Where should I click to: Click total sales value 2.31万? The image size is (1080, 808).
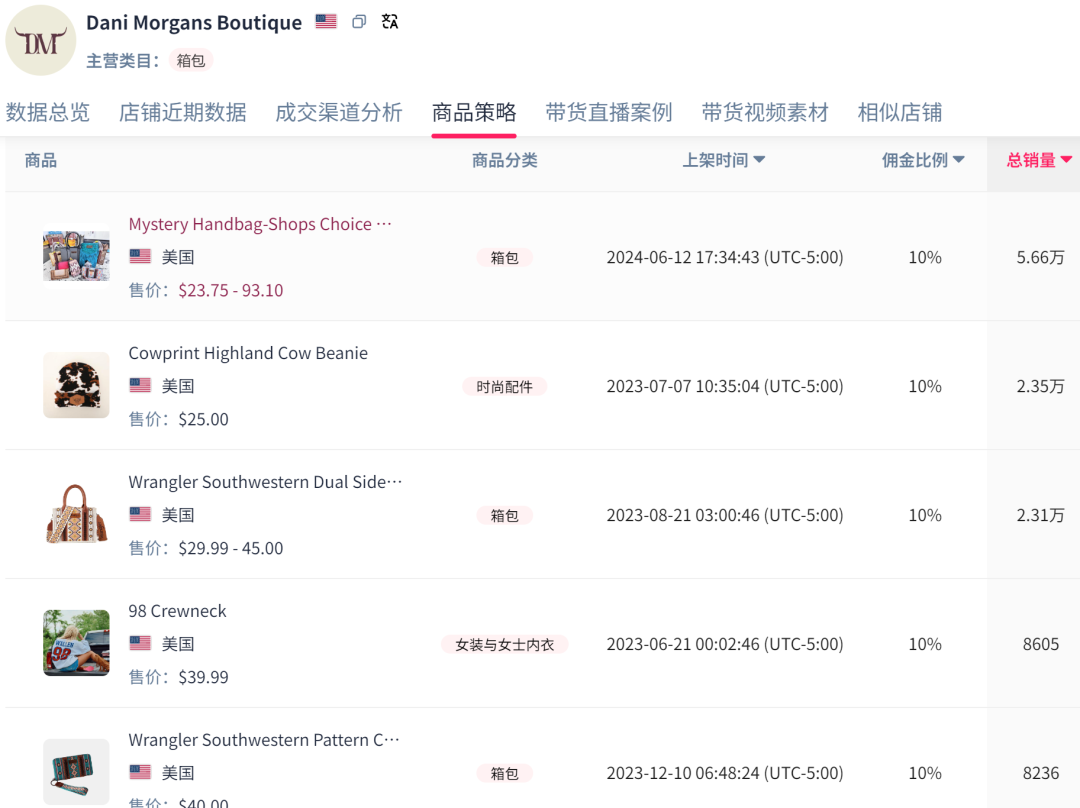pyautogui.click(x=1040, y=515)
